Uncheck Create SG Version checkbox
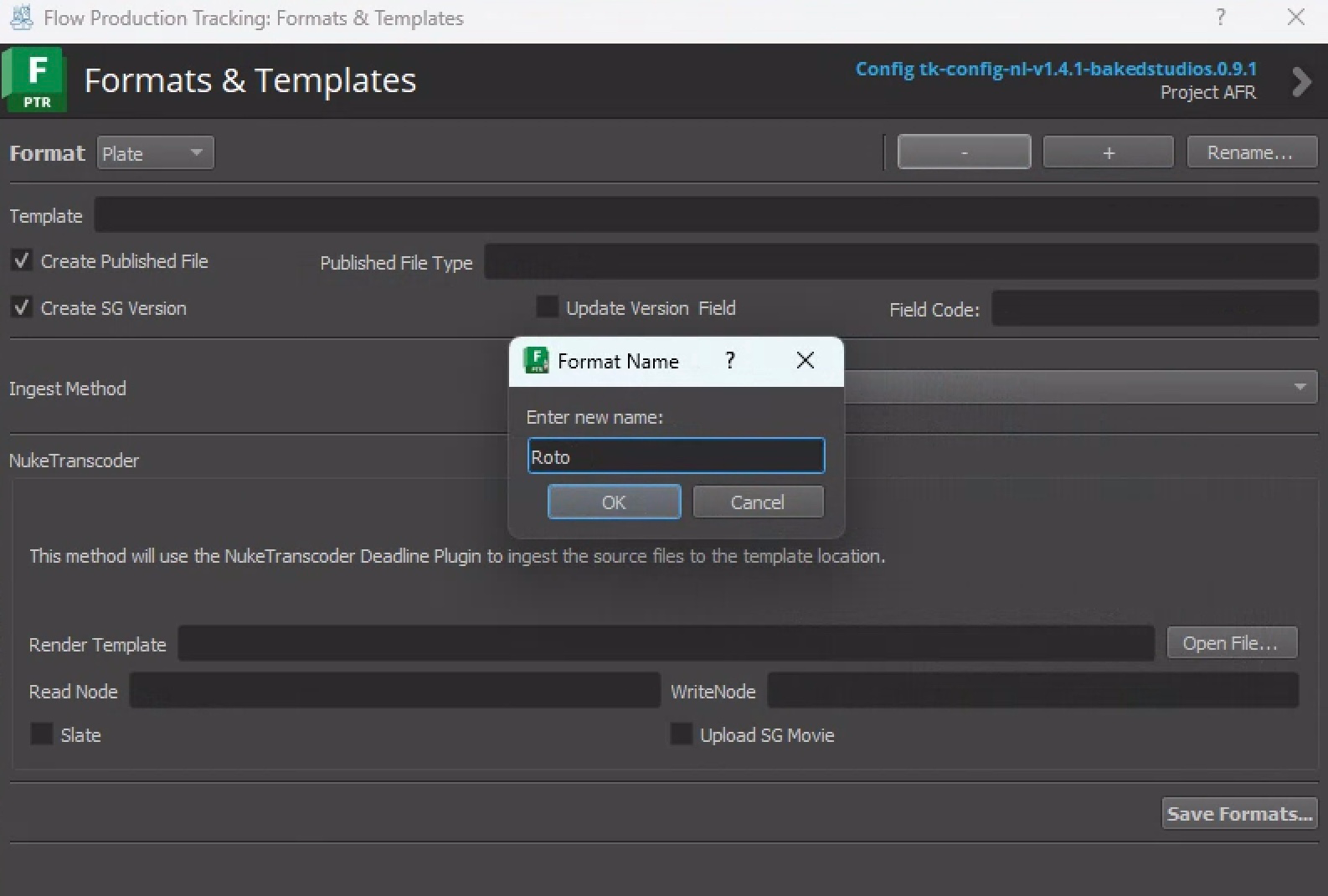Viewport: 1328px width, 896px height. tap(22, 307)
